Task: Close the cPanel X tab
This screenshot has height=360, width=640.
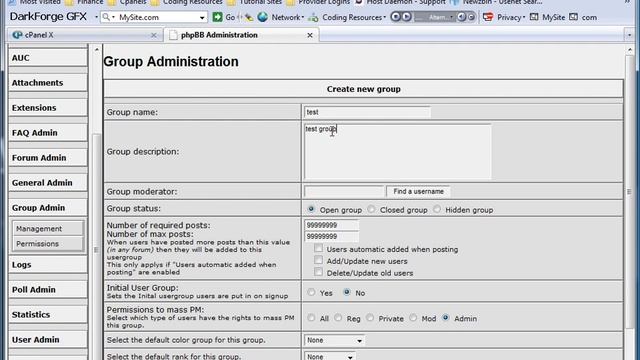Action: (x=153, y=36)
